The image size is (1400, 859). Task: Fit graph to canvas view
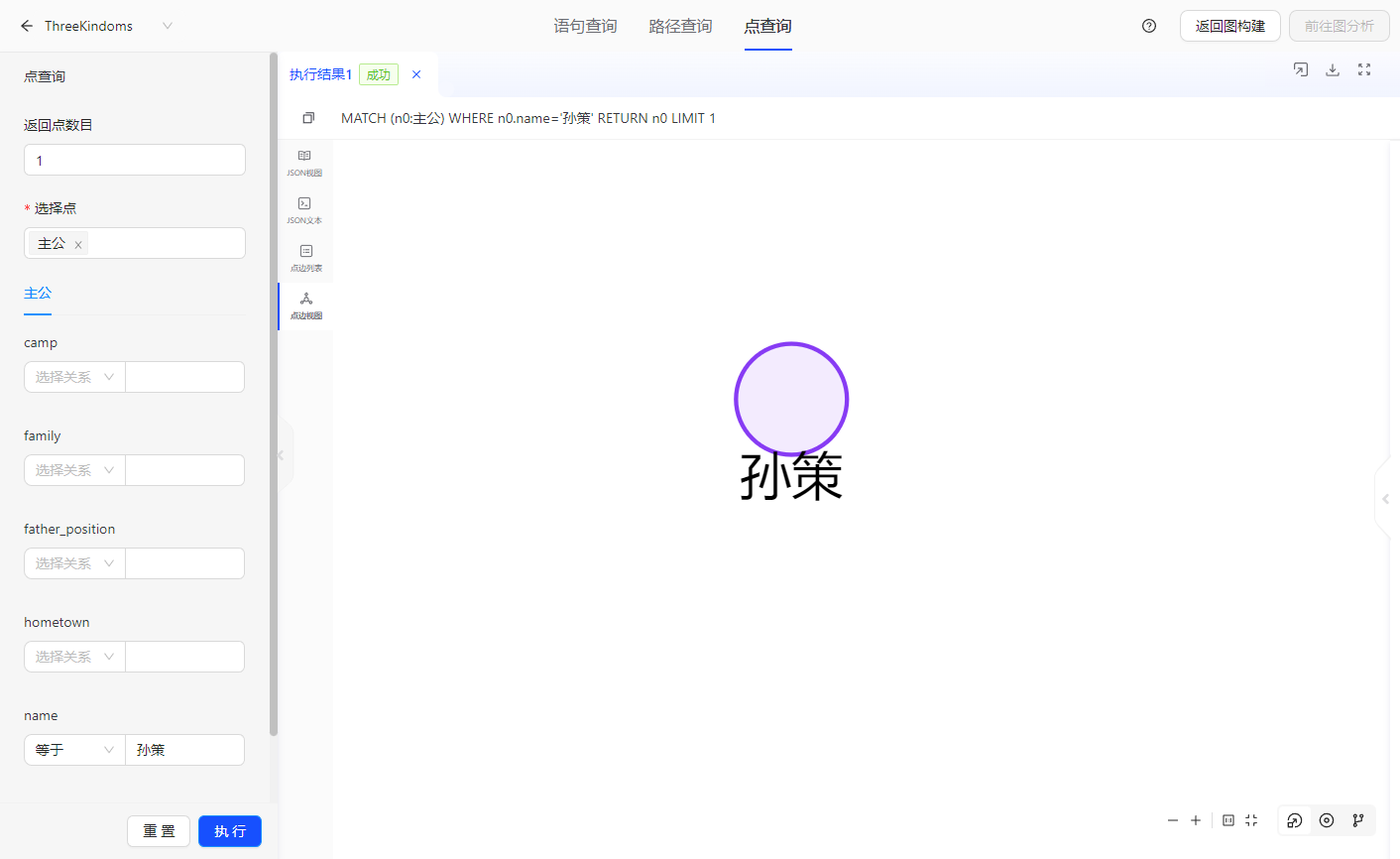point(1251,820)
